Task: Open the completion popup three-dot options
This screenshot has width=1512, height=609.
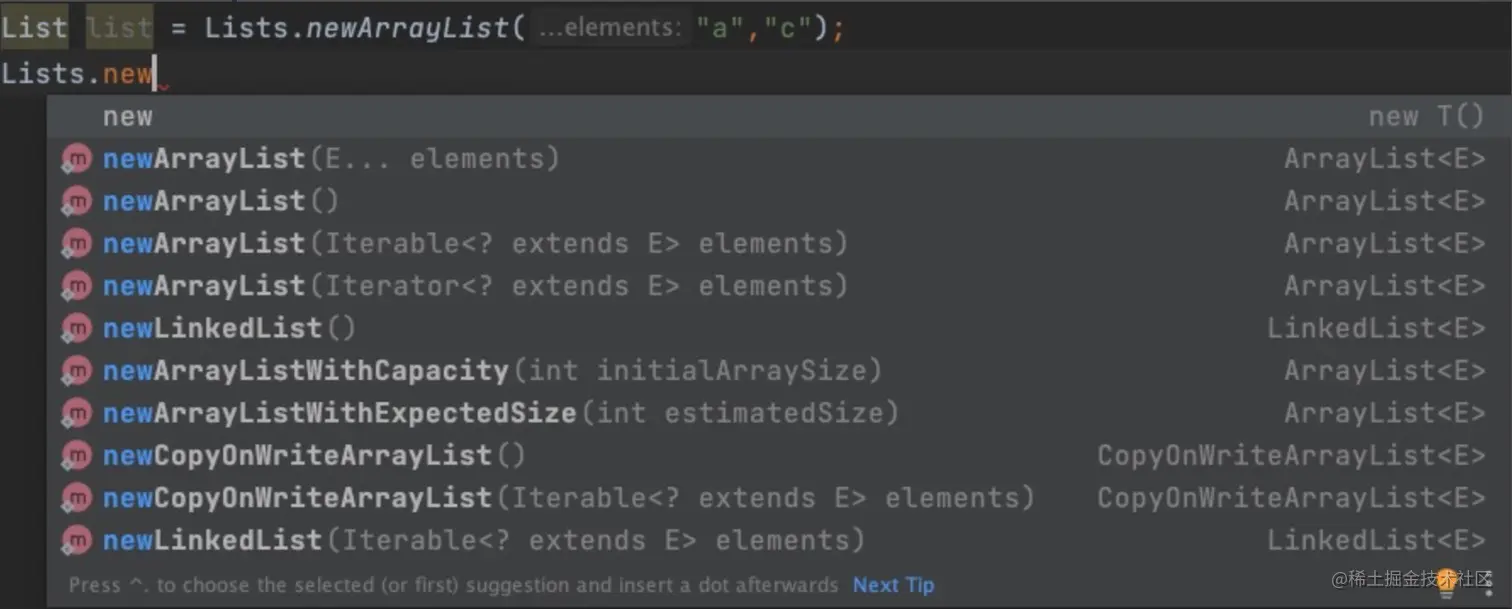Action: point(1489,584)
